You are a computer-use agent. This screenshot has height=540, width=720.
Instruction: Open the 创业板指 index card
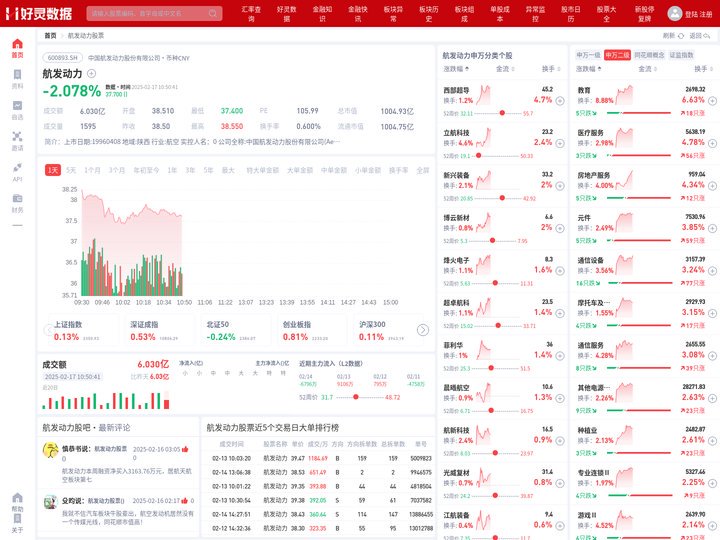312,332
